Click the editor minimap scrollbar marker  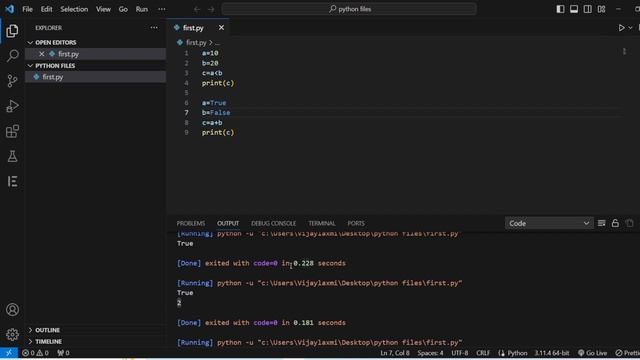click(x=624, y=51)
